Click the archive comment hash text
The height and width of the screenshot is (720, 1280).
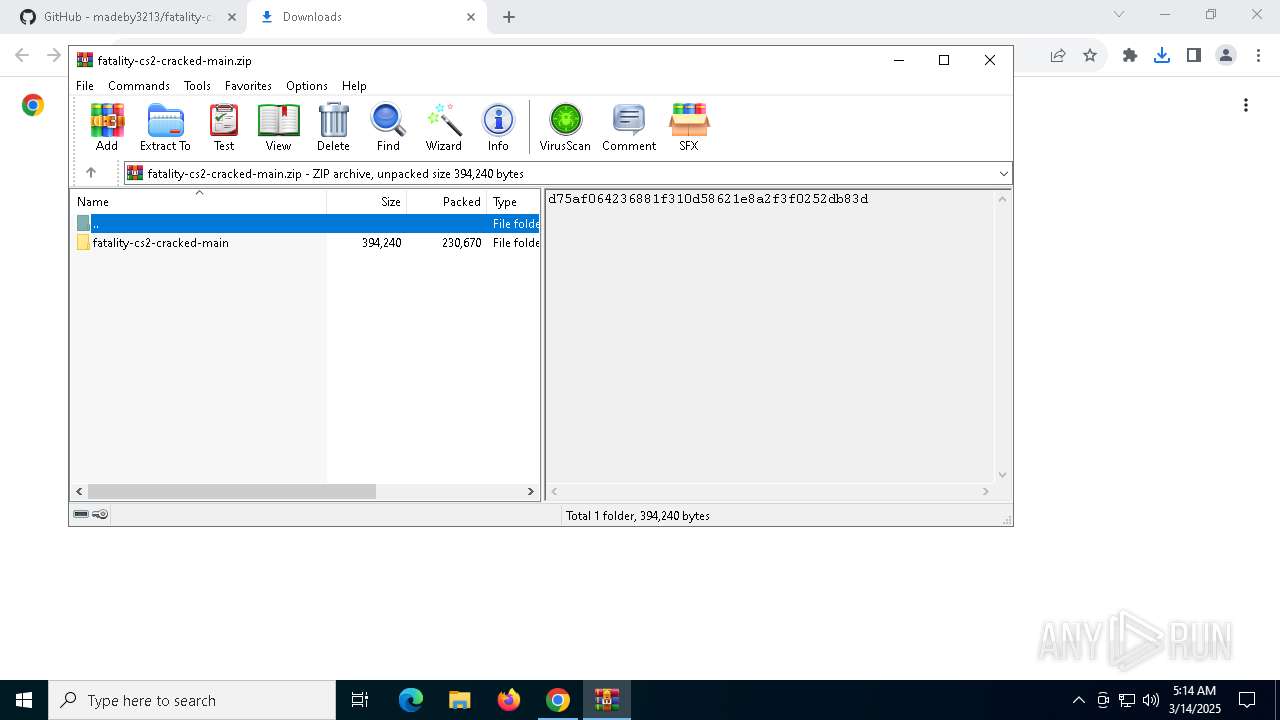click(708, 199)
